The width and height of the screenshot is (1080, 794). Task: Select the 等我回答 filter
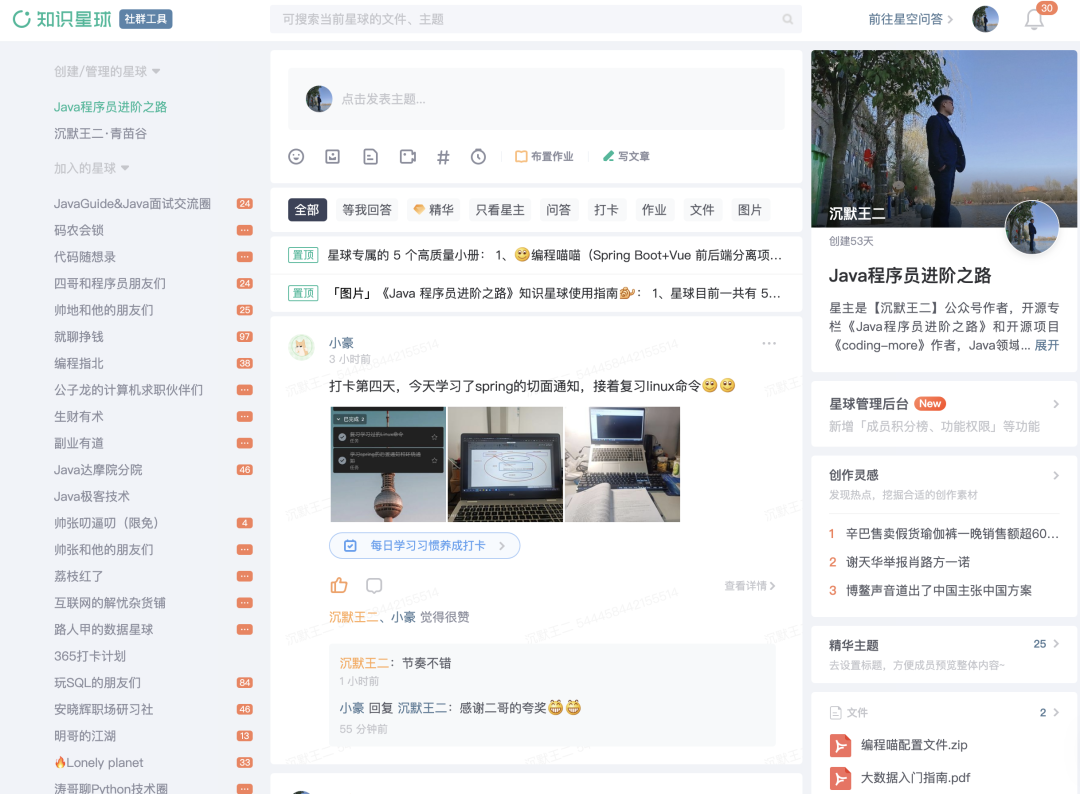(367, 210)
